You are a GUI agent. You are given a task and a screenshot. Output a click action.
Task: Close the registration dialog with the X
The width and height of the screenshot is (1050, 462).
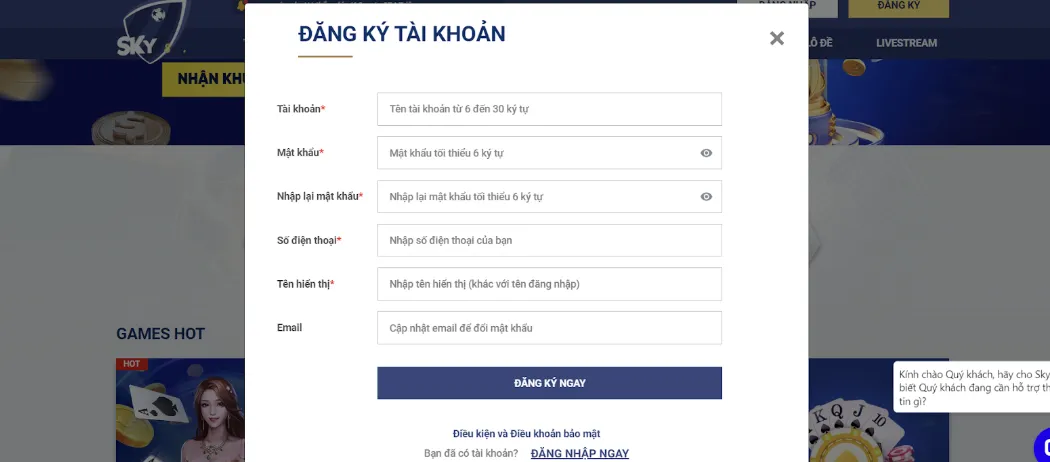click(777, 38)
